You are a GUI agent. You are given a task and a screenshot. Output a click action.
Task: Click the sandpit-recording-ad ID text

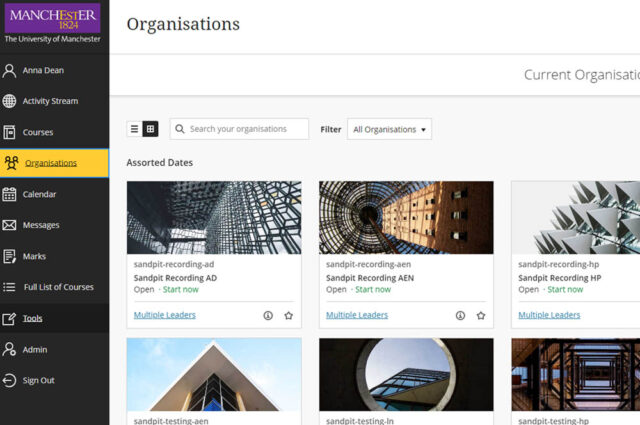(x=174, y=264)
